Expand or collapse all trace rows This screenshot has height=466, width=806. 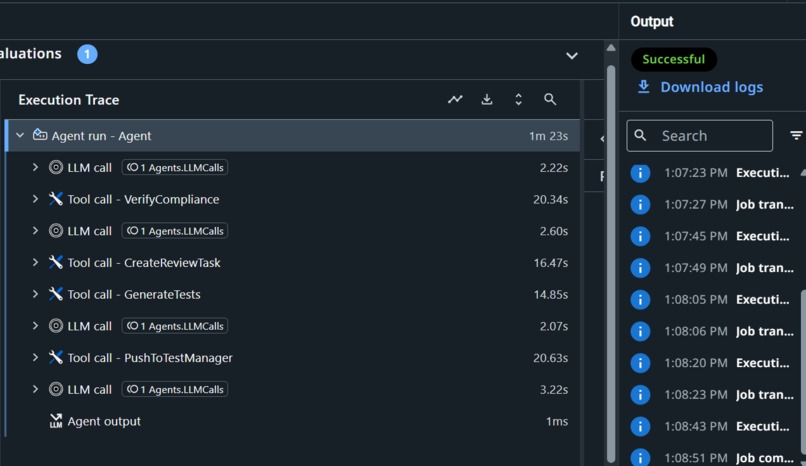(x=518, y=99)
